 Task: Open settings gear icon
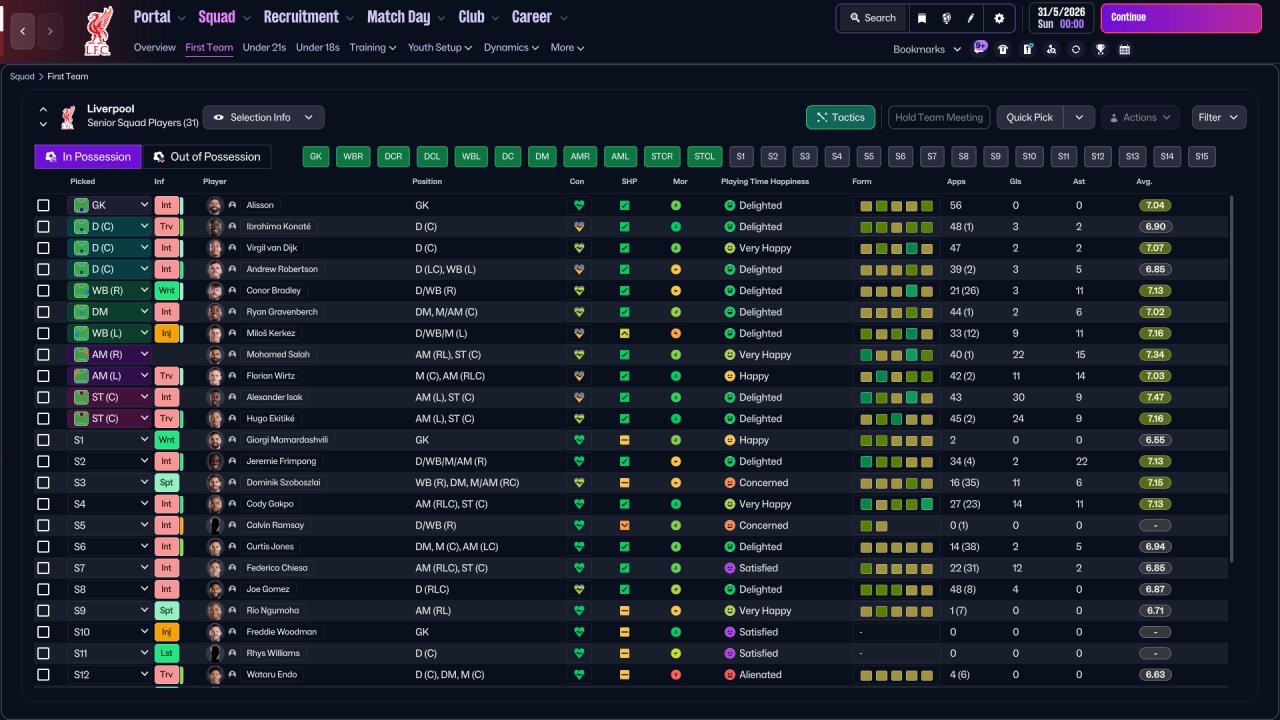click(x=999, y=18)
